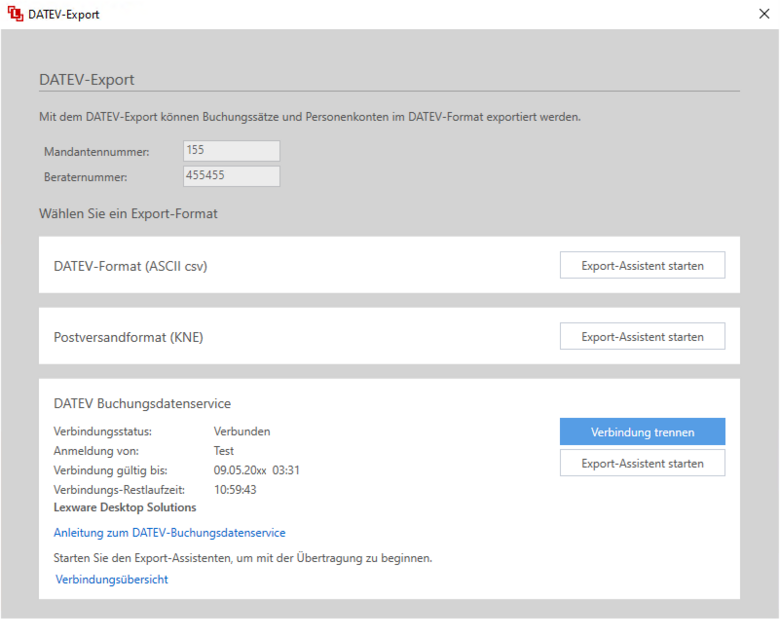
Task: Click the Mandantennummer label
Action: tap(97, 152)
